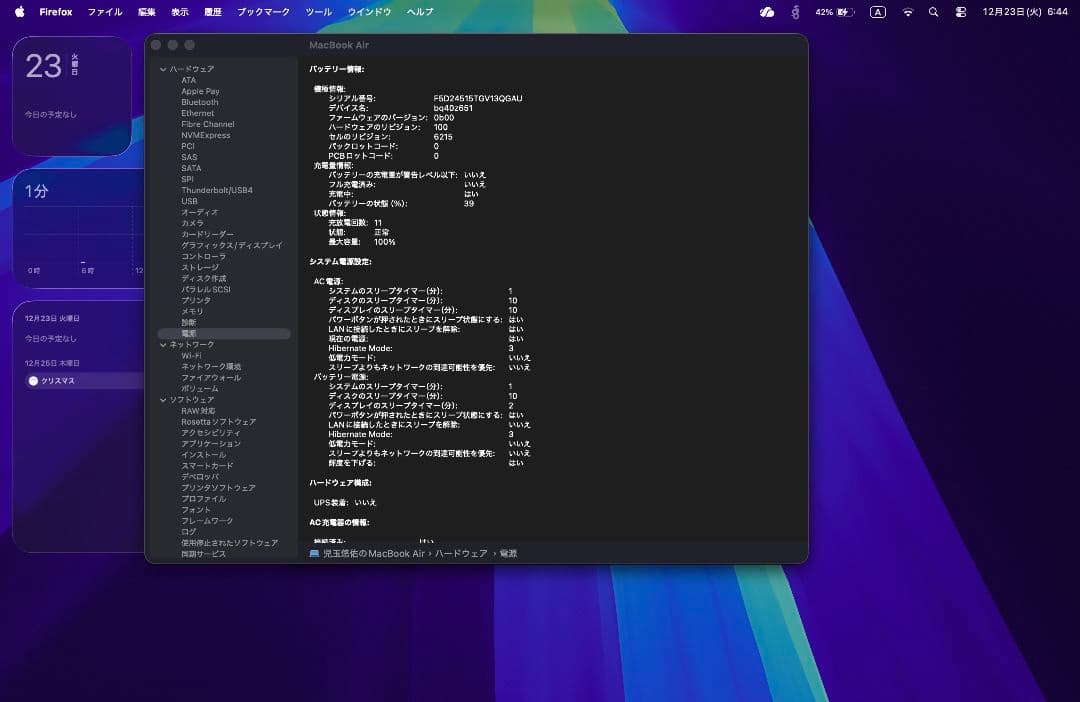Screen dimensions: 1080x702
Task: Click the MacBook Air icon in breadcrumb bar
Action: [x=313, y=553]
